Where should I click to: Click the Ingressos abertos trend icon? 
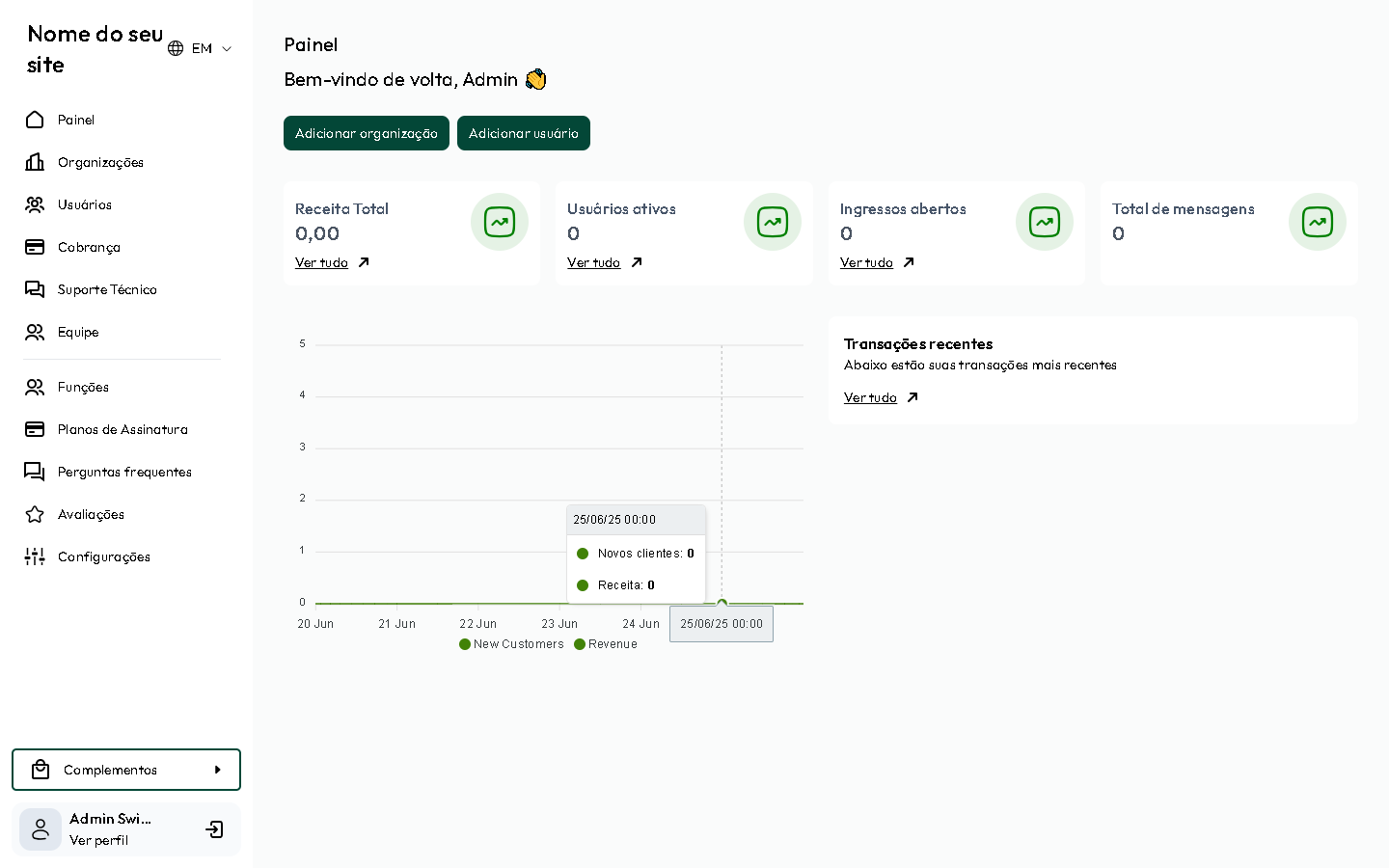1045,222
